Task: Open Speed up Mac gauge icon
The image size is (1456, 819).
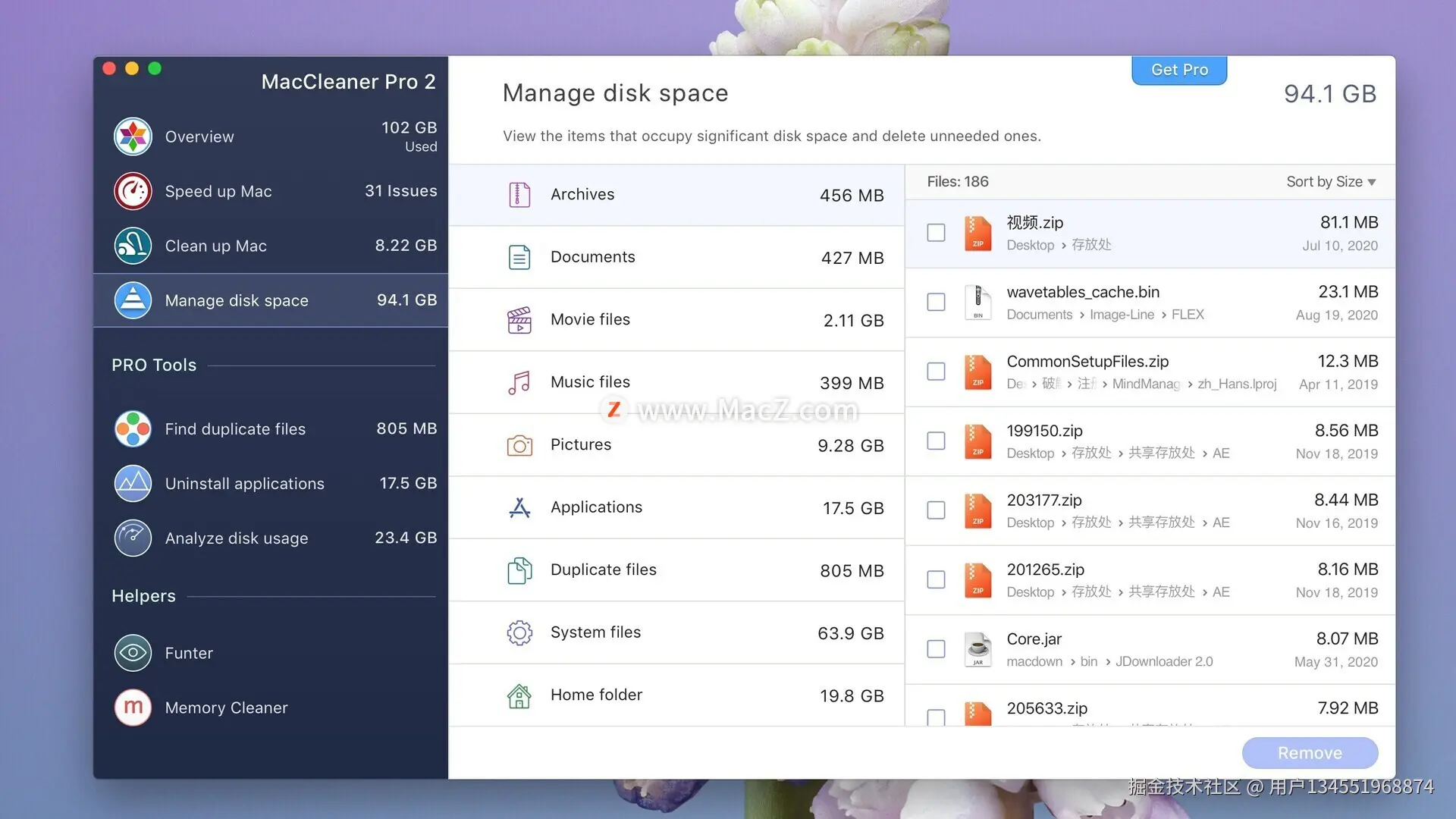Action: click(133, 191)
